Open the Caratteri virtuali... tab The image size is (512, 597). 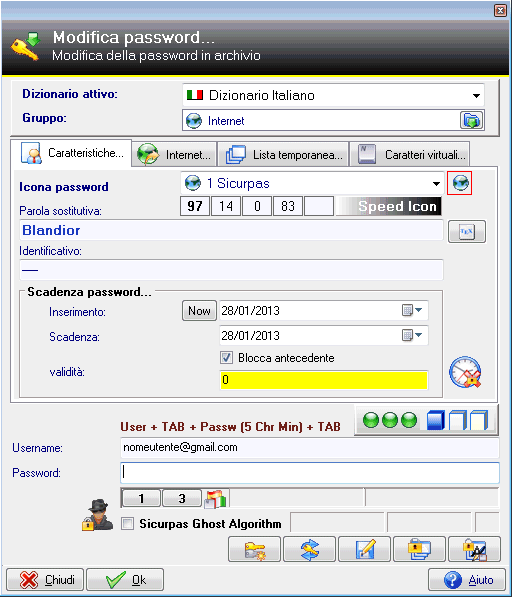point(409,155)
